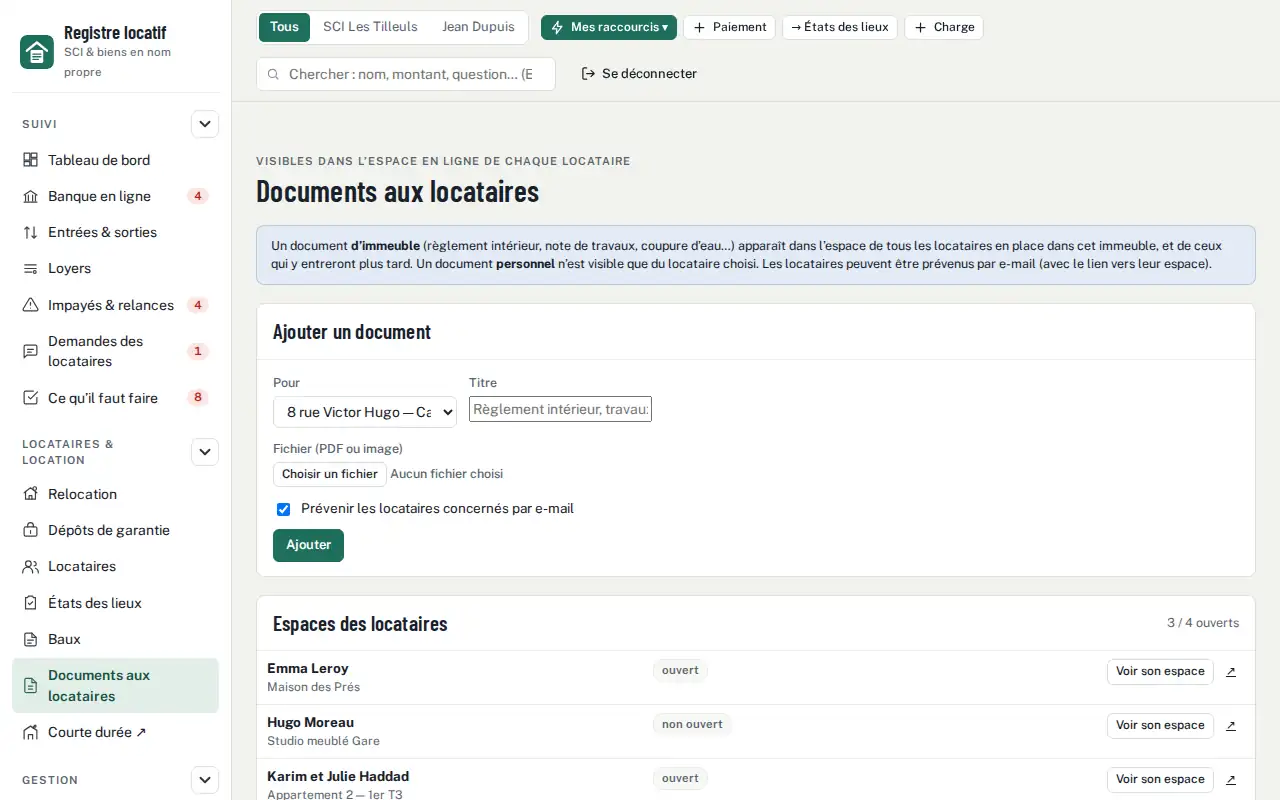
Task: Click the Registre locatif house logo
Action: tap(37, 52)
